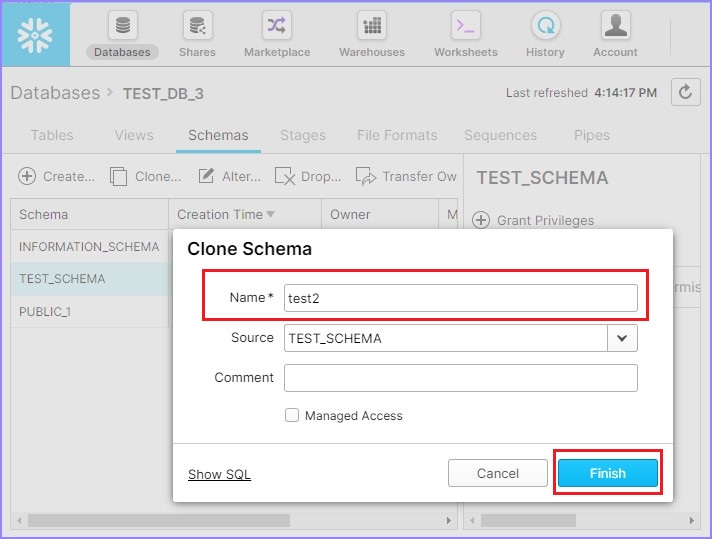Open the Databases page icon
Viewport: 712px width, 539px height.
pyautogui.click(x=122, y=25)
